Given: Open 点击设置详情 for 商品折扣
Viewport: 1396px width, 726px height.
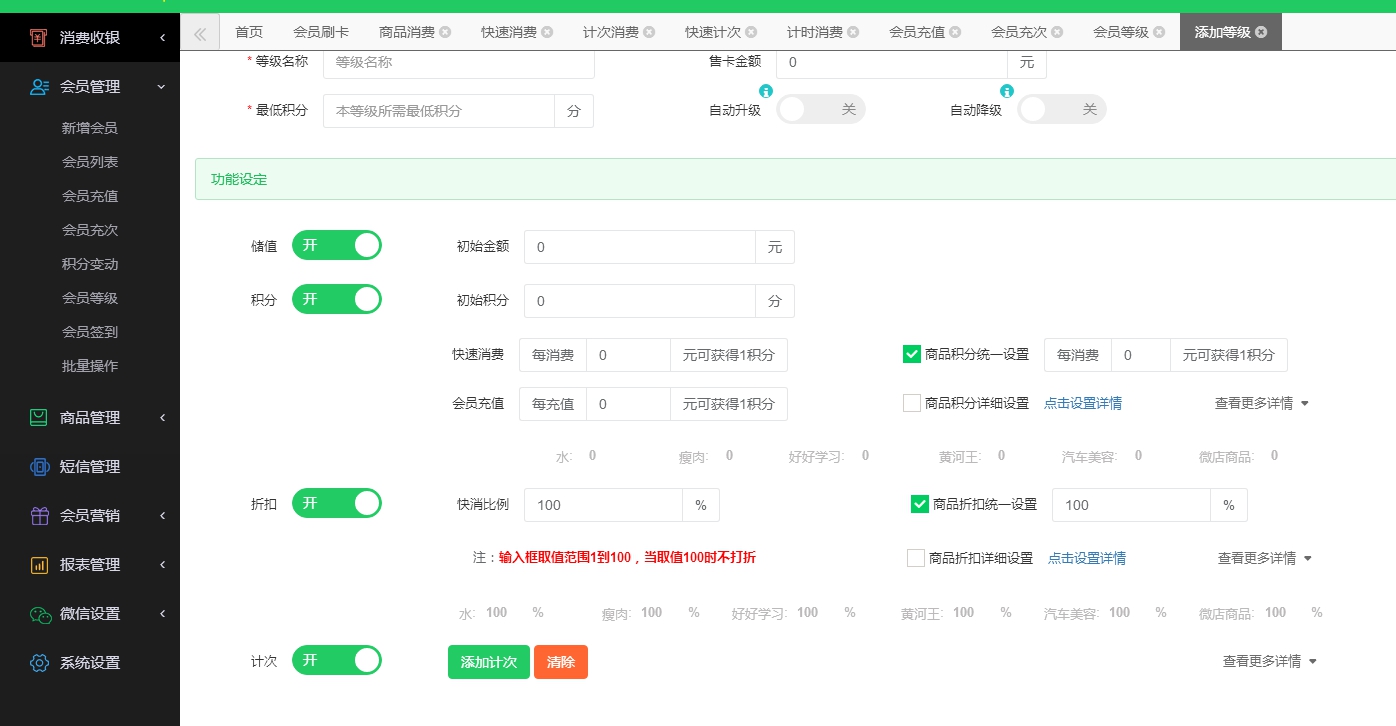Looking at the screenshot, I should [x=1086, y=557].
